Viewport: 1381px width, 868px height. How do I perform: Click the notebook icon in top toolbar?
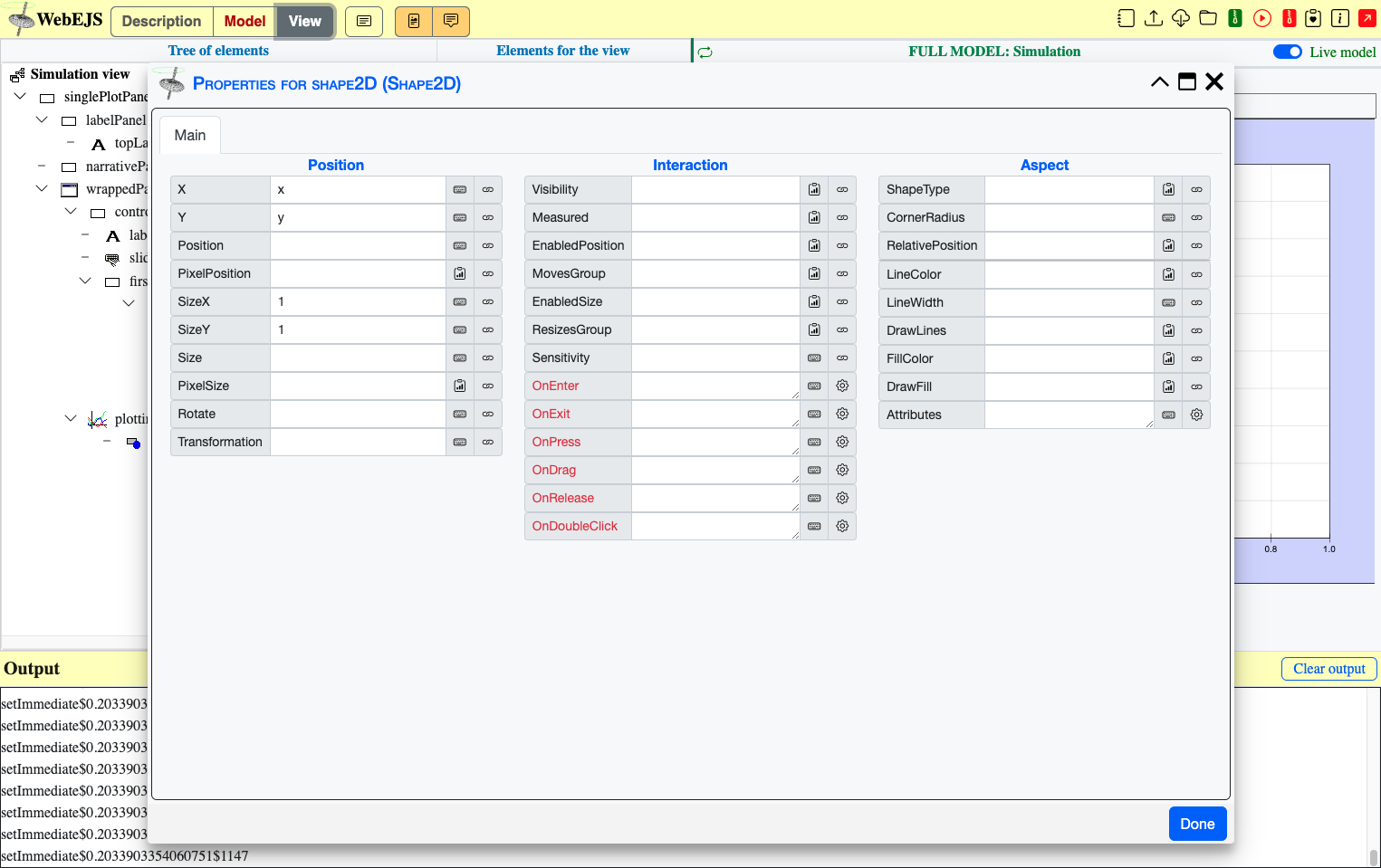[1126, 18]
